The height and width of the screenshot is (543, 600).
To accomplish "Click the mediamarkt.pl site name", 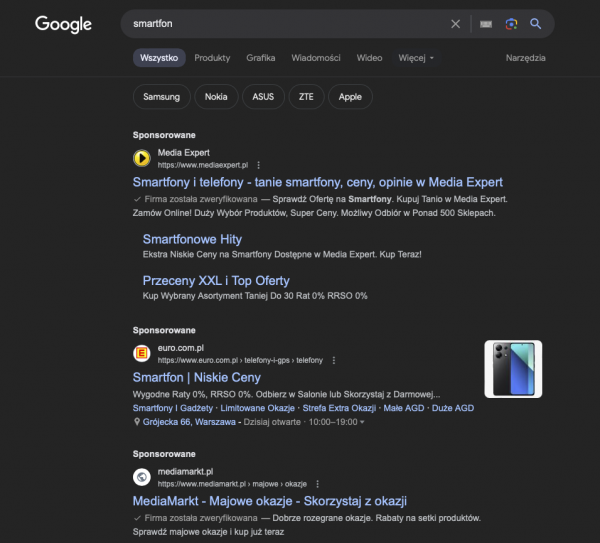I will click(x=186, y=471).
